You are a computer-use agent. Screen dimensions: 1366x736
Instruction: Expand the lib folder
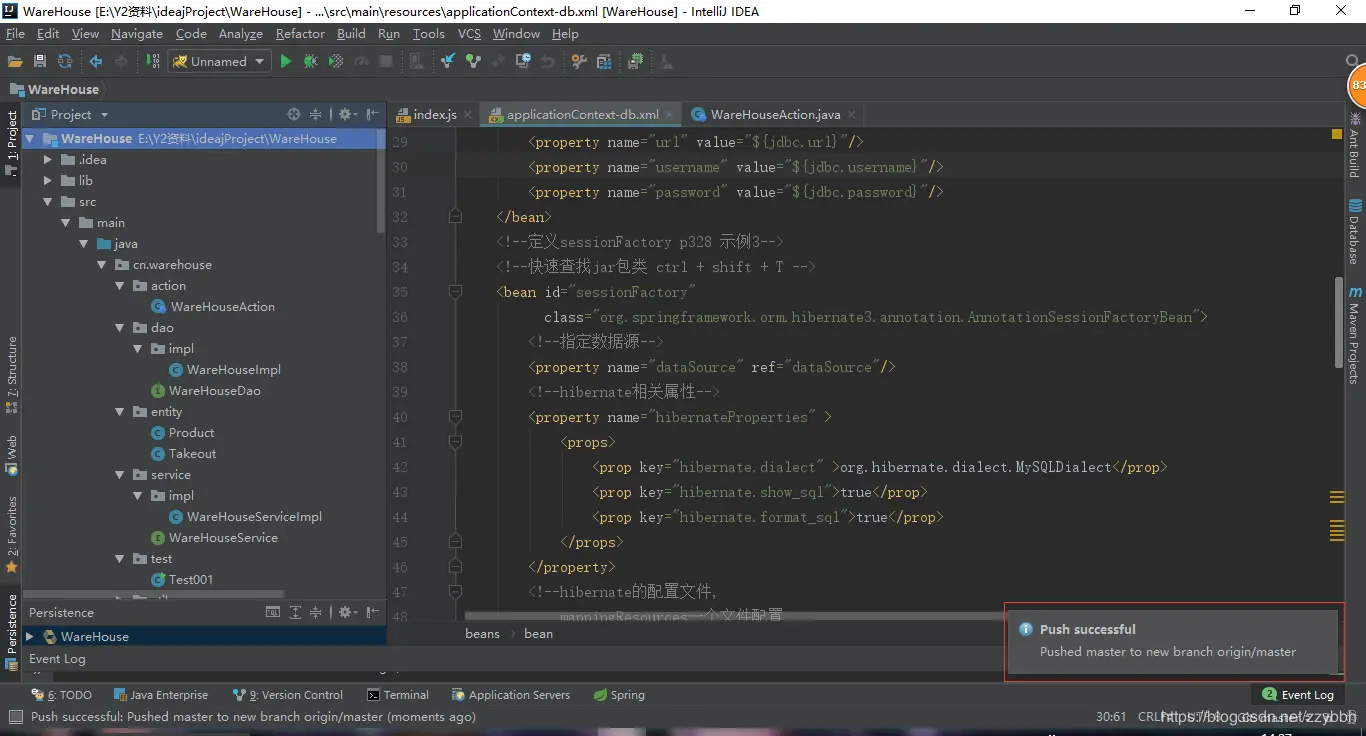pos(47,181)
